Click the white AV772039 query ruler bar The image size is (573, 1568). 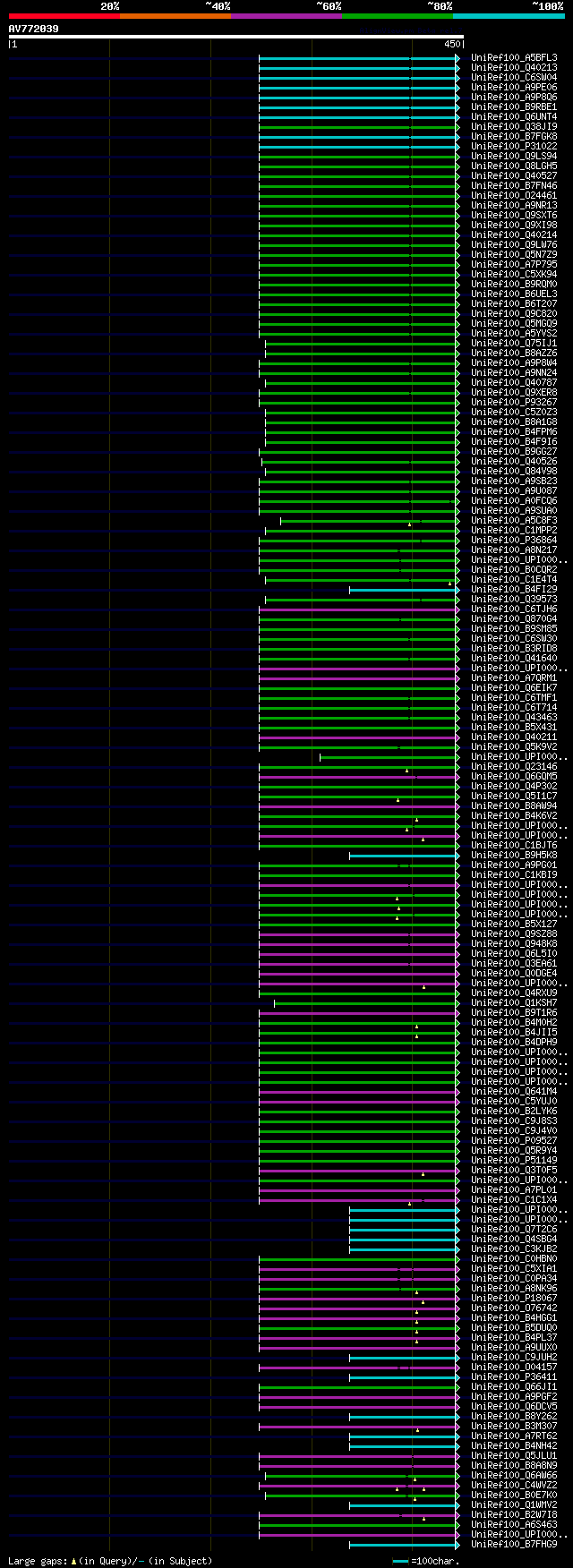coord(235,37)
